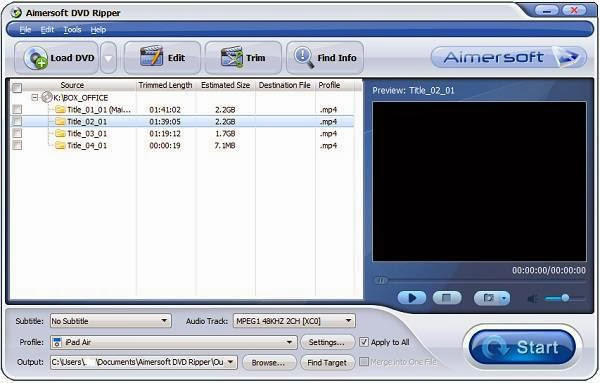Click the 01:39:05 trimmed length value
This screenshot has width=600, height=383.
pos(165,122)
